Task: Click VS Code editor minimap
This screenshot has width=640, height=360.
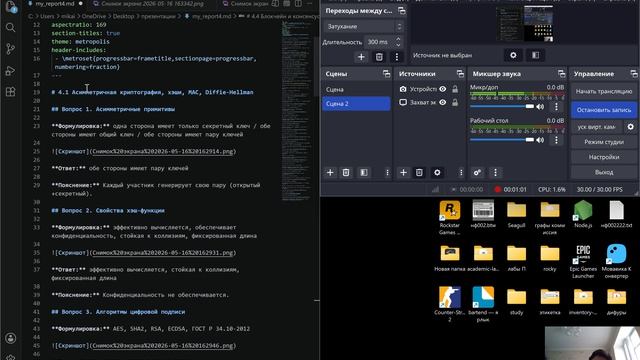Action: [x=297, y=110]
